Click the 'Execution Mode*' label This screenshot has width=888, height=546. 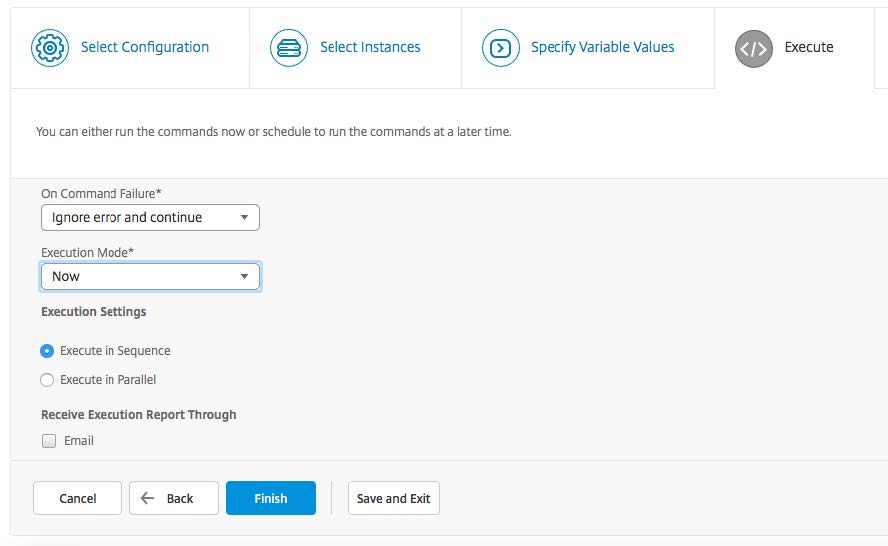click(87, 253)
